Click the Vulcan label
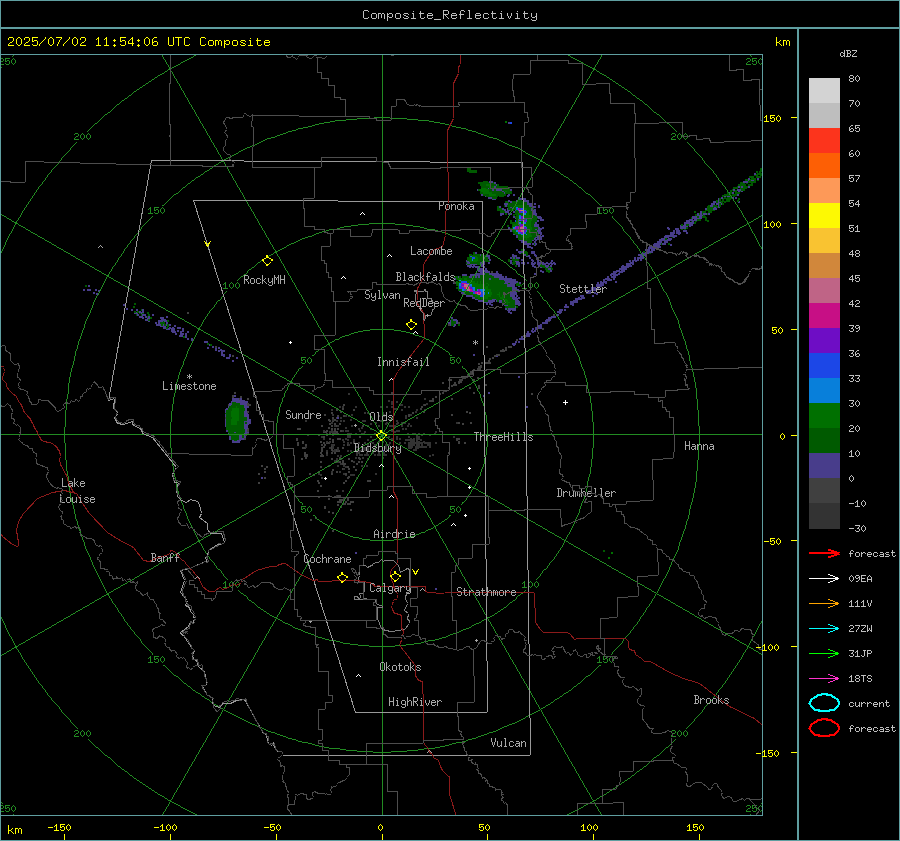 click(x=509, y=743)
